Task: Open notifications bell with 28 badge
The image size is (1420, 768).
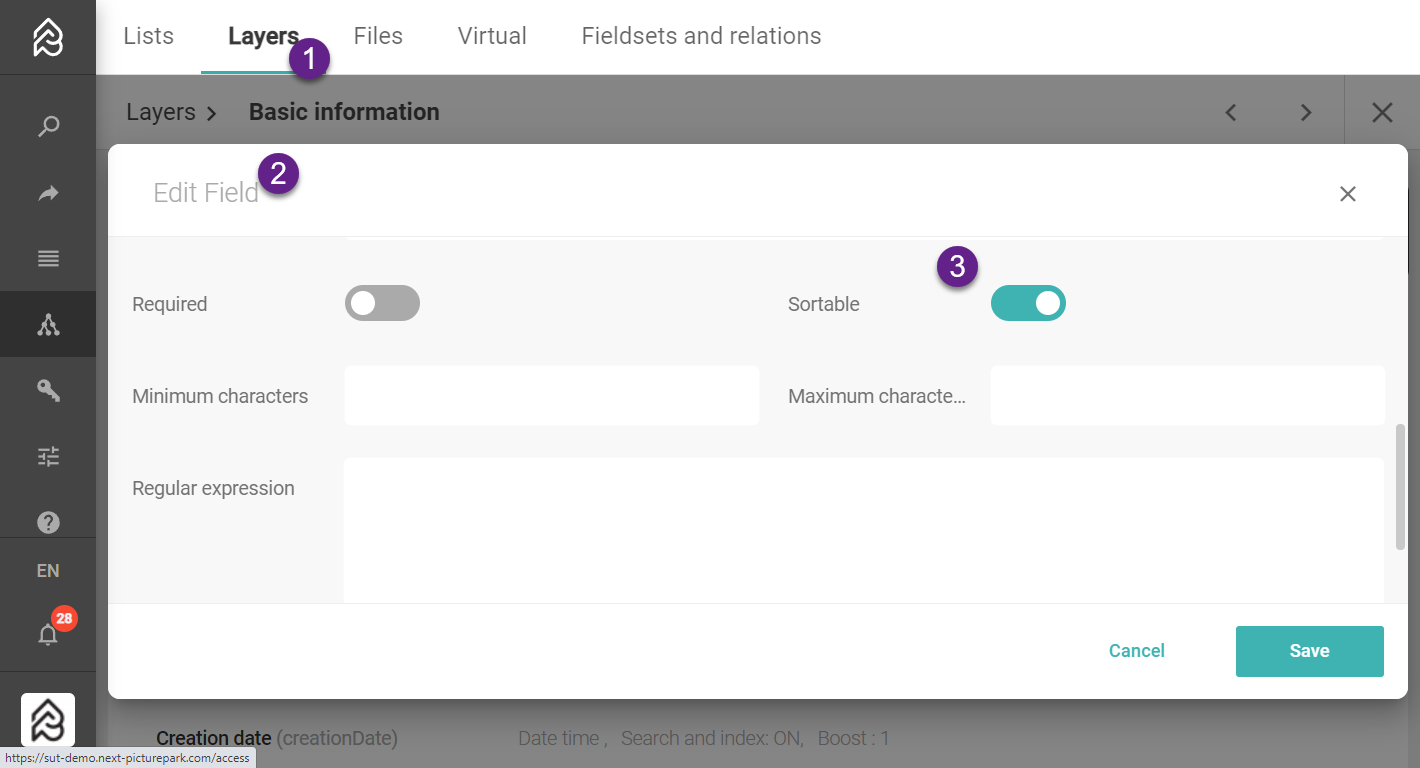Action: (x=48, y=634)
